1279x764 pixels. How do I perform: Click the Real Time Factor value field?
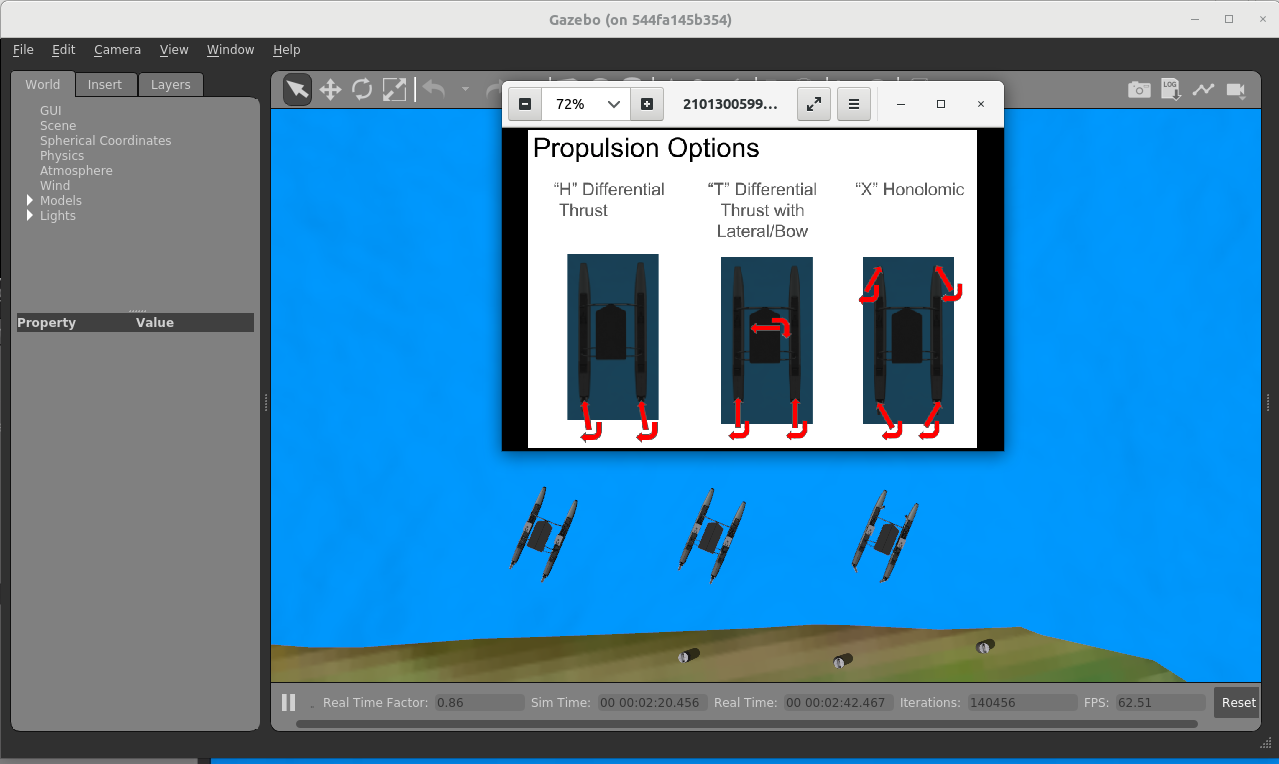[x=479, y=702]
